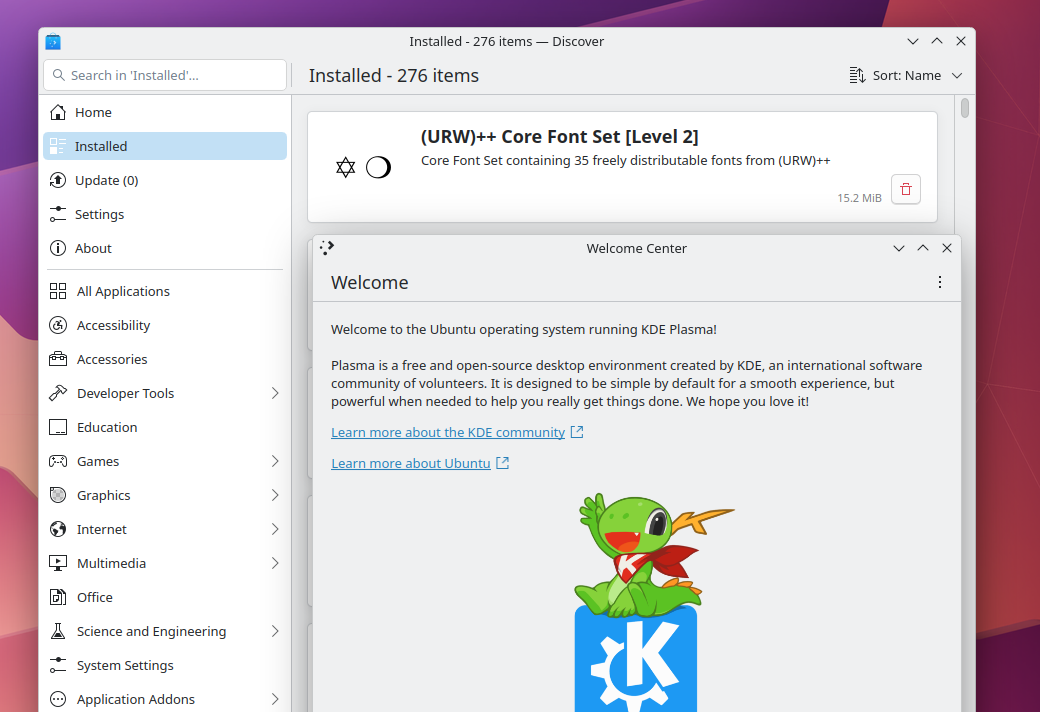The image size is (1040, 712).
Task: Browse the Office category
Action: coord(165,597)
